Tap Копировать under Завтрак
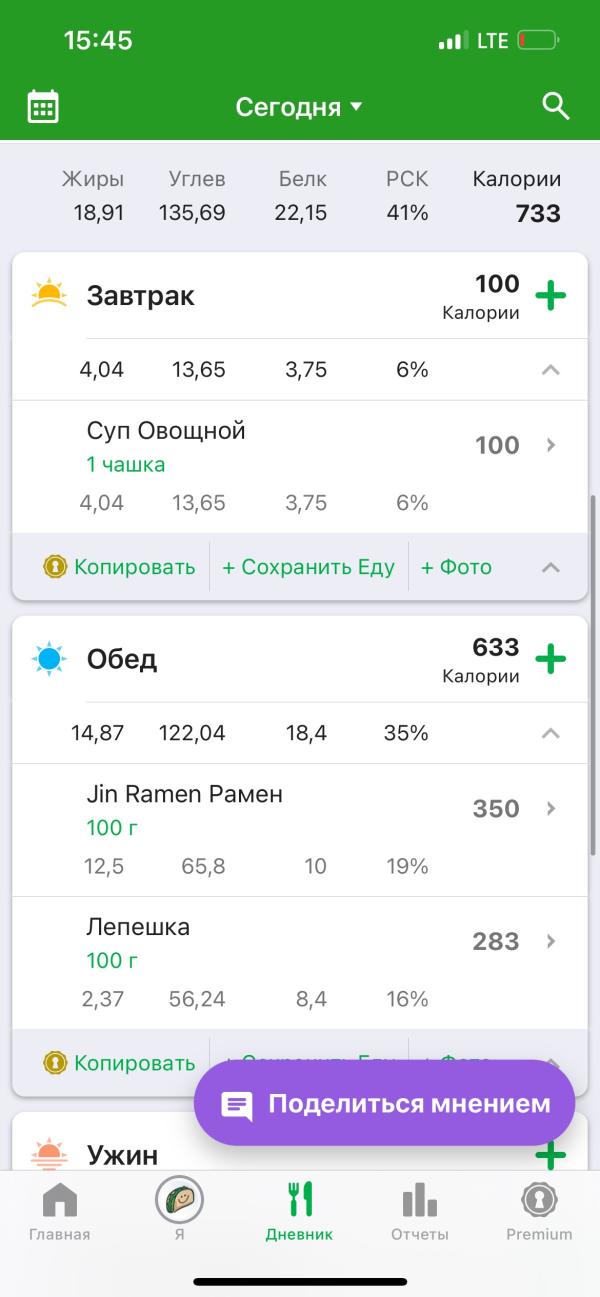The width and height of the screenshot is (600, 1297). (x=119, y=567)
